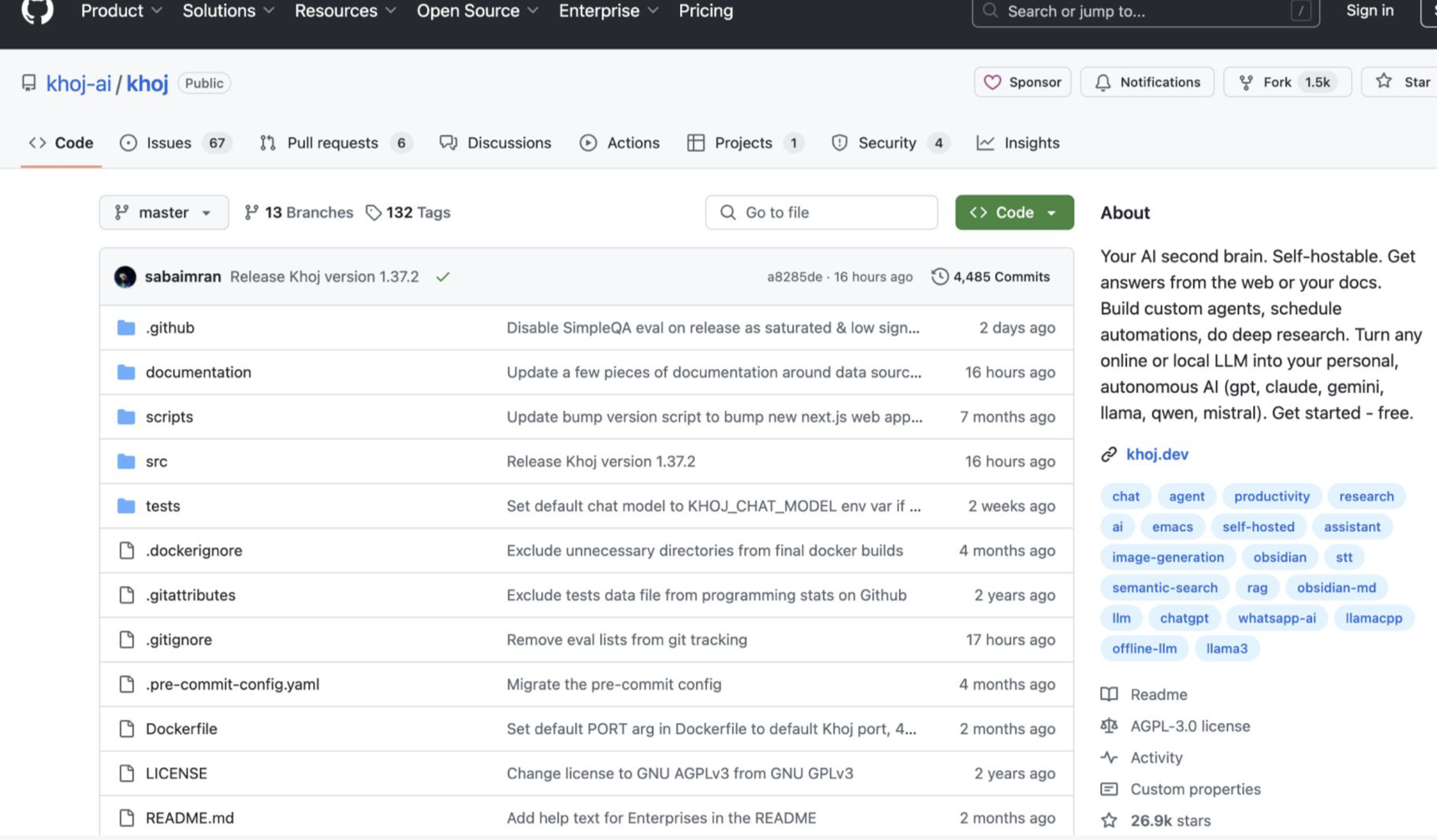Visit the khoj.dev website link

click(1157, 454)
